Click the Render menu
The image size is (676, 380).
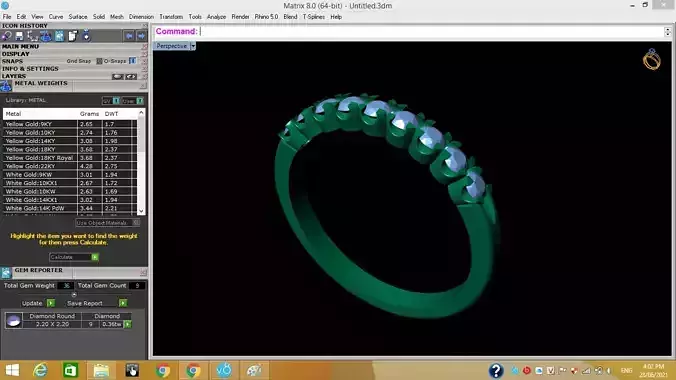[x=240, y=17]
